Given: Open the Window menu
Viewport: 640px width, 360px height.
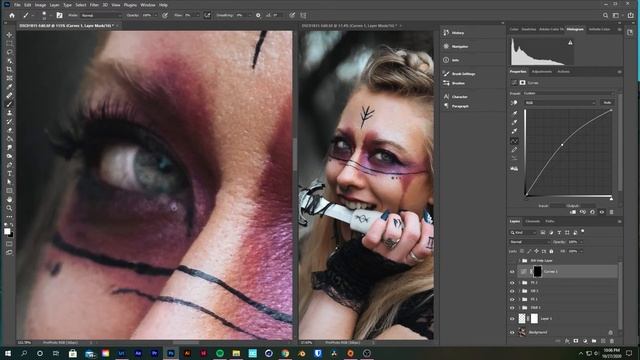Looking at the screenshot, I should [x=148, y=5].
